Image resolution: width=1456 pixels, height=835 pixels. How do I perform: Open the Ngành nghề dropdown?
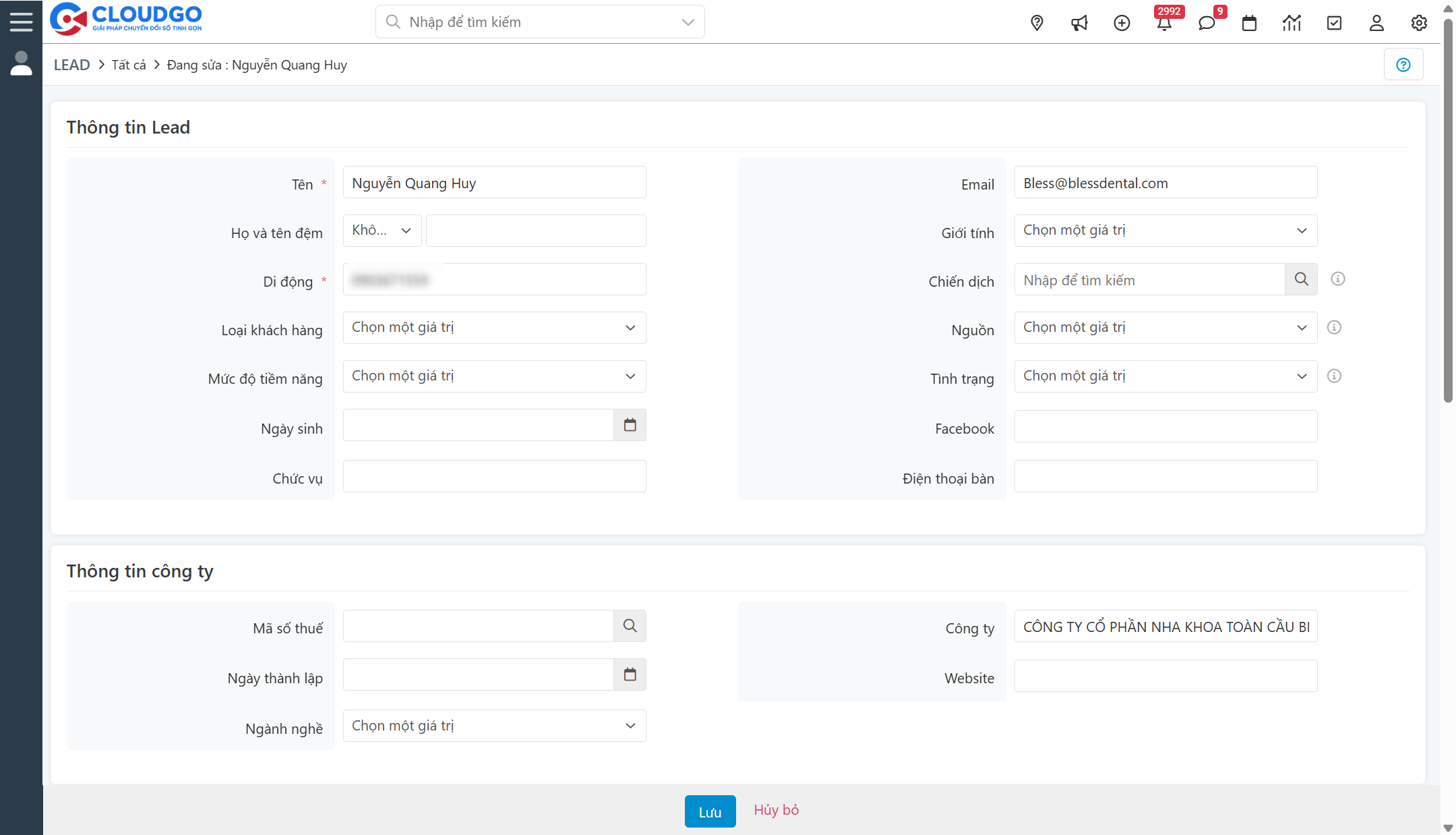pos(494,726)
